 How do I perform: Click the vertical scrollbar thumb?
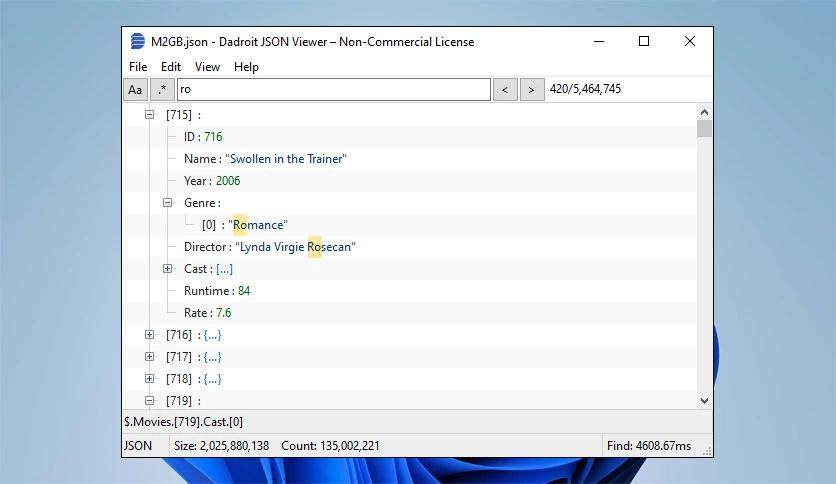pyautogui.click(x=704, y=128)
